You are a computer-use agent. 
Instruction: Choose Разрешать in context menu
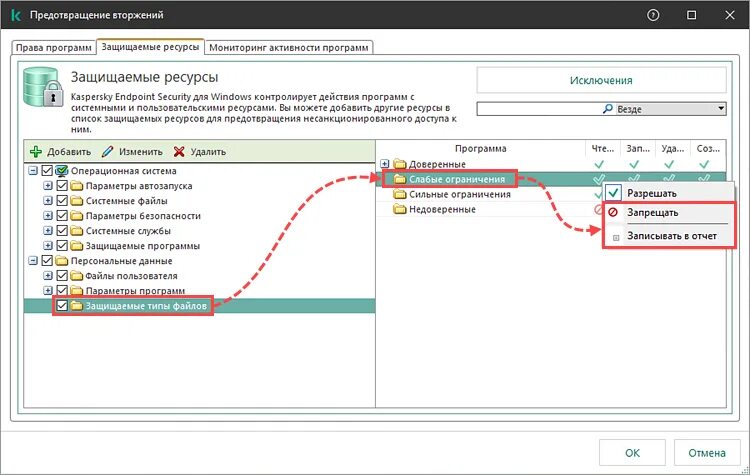tap(669, 193)
